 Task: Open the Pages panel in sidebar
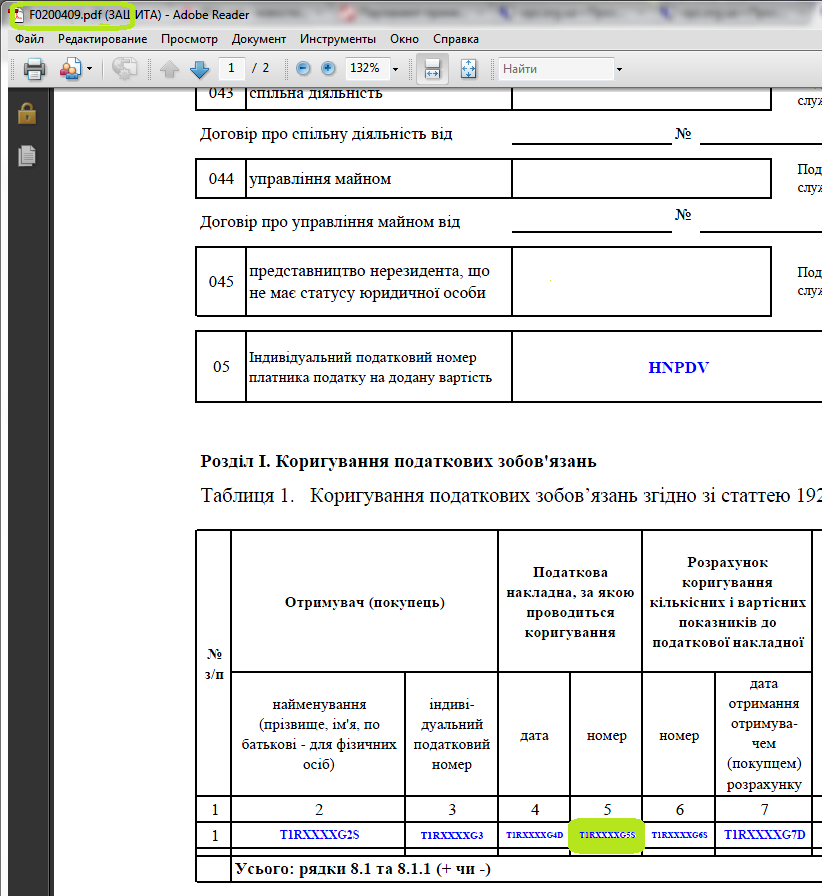tap(27, 155)
